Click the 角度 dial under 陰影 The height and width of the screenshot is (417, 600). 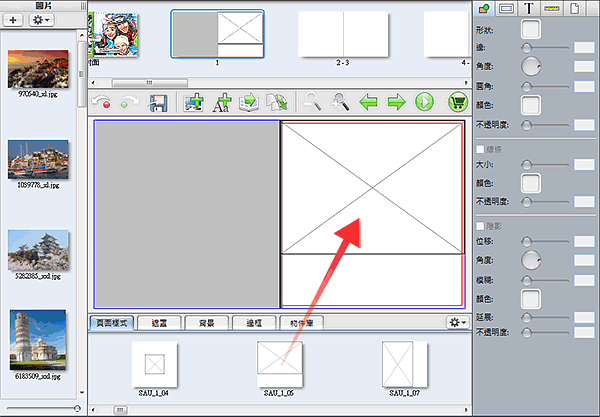tap(531, 260)
